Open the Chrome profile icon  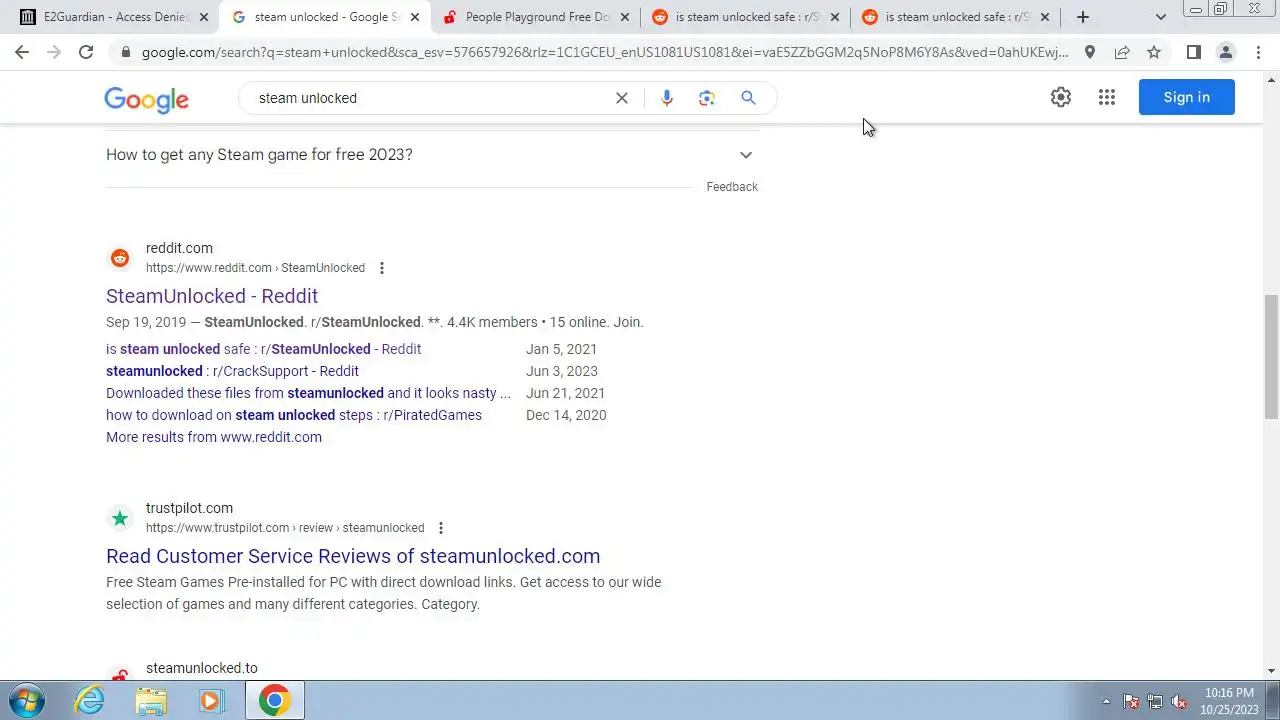pos(1226,52)
